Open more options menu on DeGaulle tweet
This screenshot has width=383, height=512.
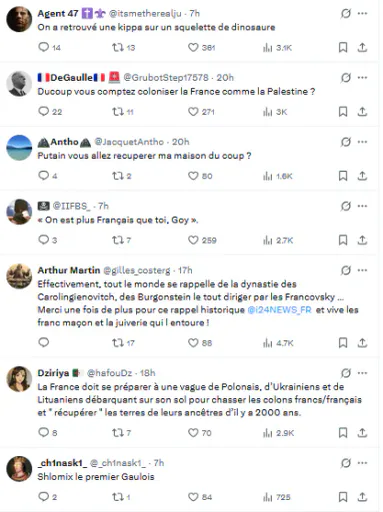click(x=362, y=78)
